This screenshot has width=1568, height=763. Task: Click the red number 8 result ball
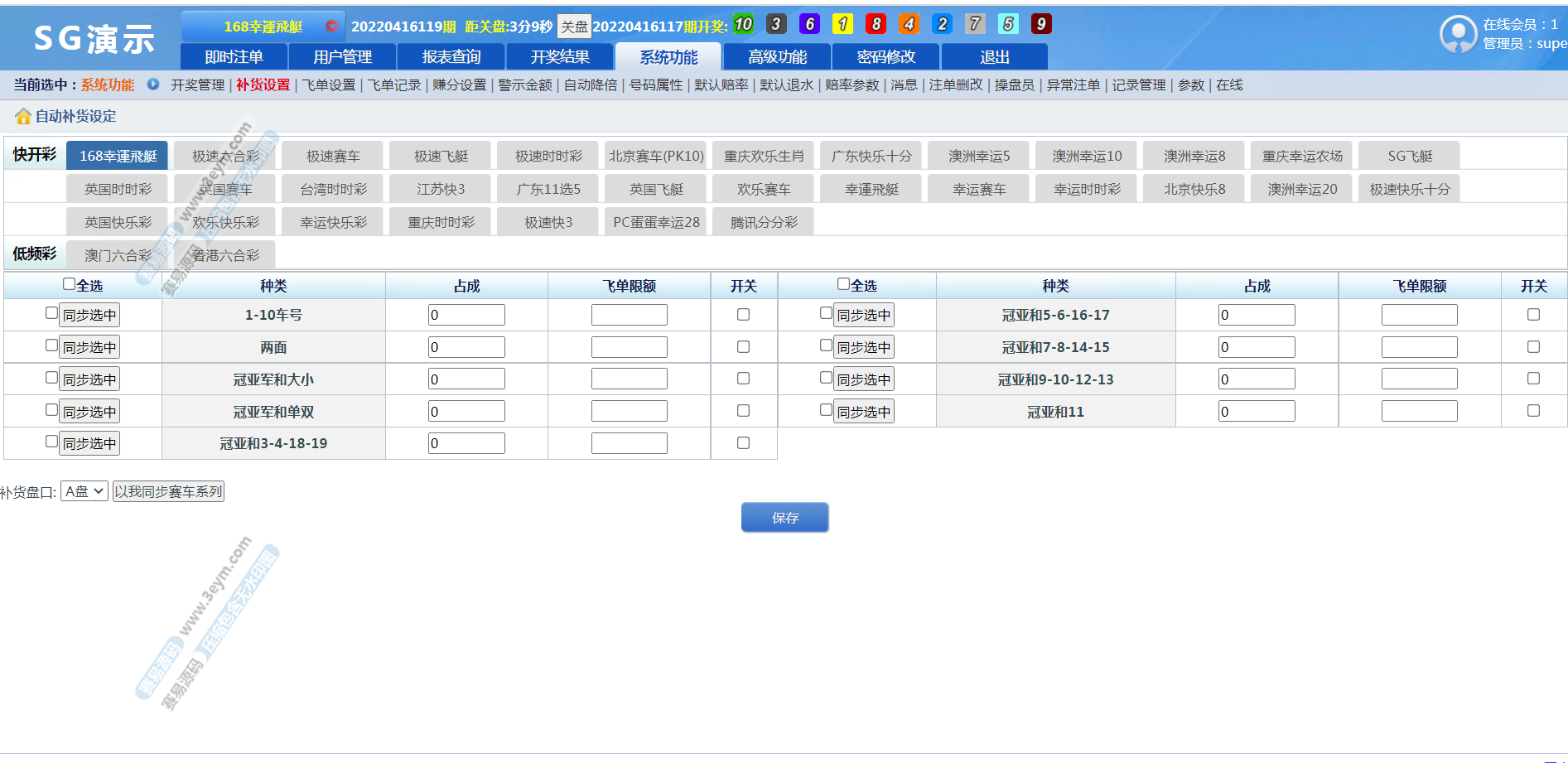point(876,24)
